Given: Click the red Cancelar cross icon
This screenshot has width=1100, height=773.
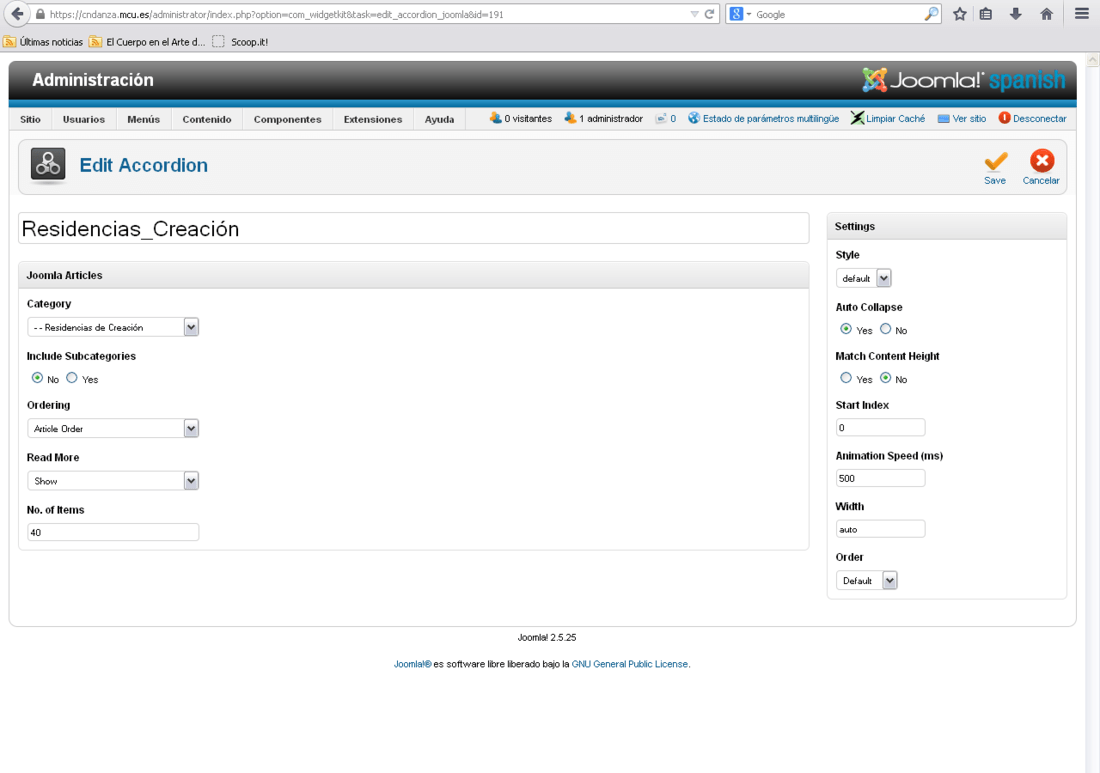Looking at the screenshot, I should [x=1042, y=161].
